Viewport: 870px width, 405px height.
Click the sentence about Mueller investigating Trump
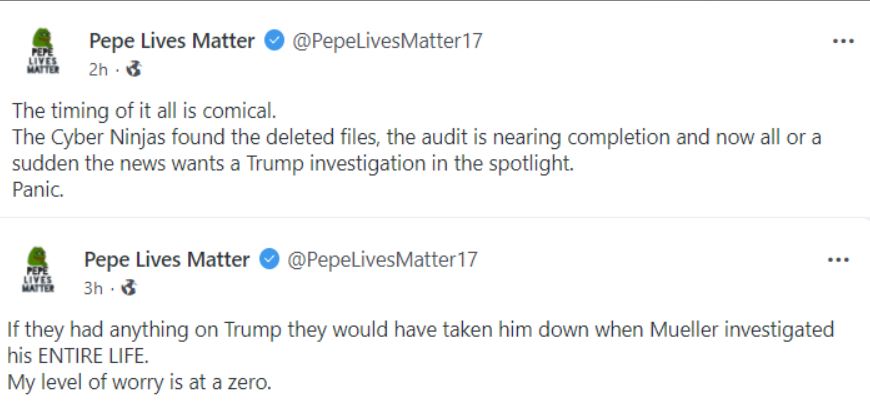click(x=420, y=329)
